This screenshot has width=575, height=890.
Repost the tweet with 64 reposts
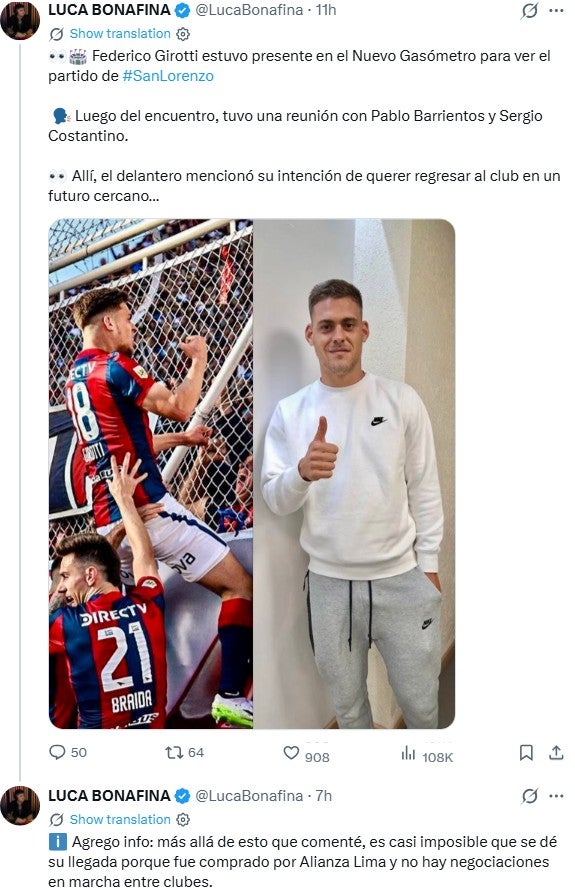[x=173, y=753]
